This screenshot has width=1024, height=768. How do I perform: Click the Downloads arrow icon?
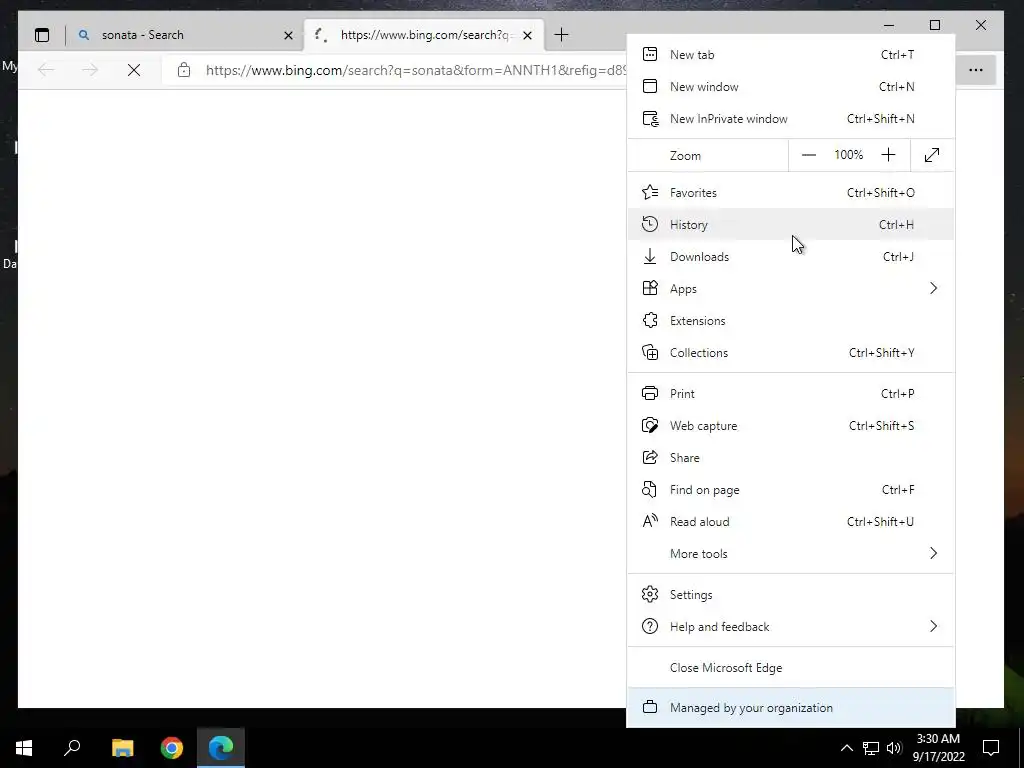coord(650,256)
